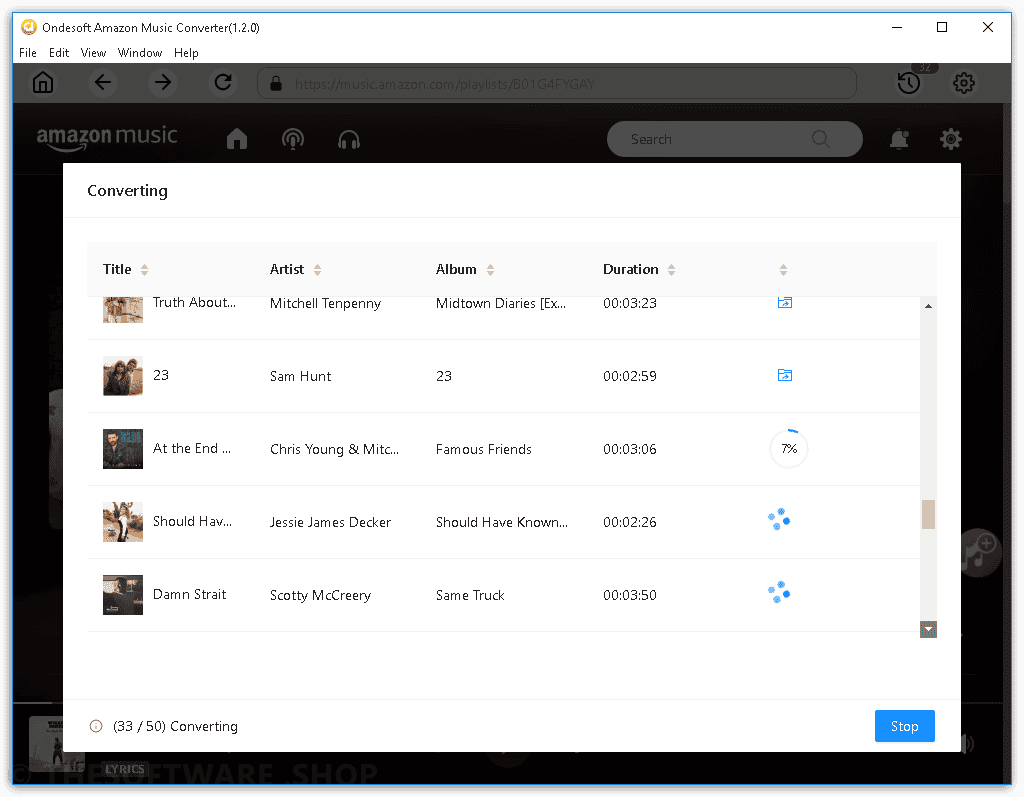Open the Edit menu
This screenshot has height=797, width=1024.
(59, 53)
